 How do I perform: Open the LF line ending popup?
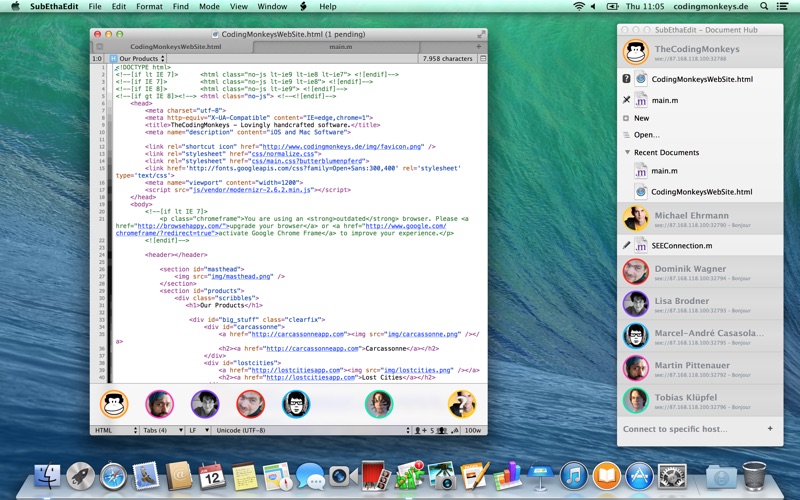pyautogui.click(x=198, y=431)
